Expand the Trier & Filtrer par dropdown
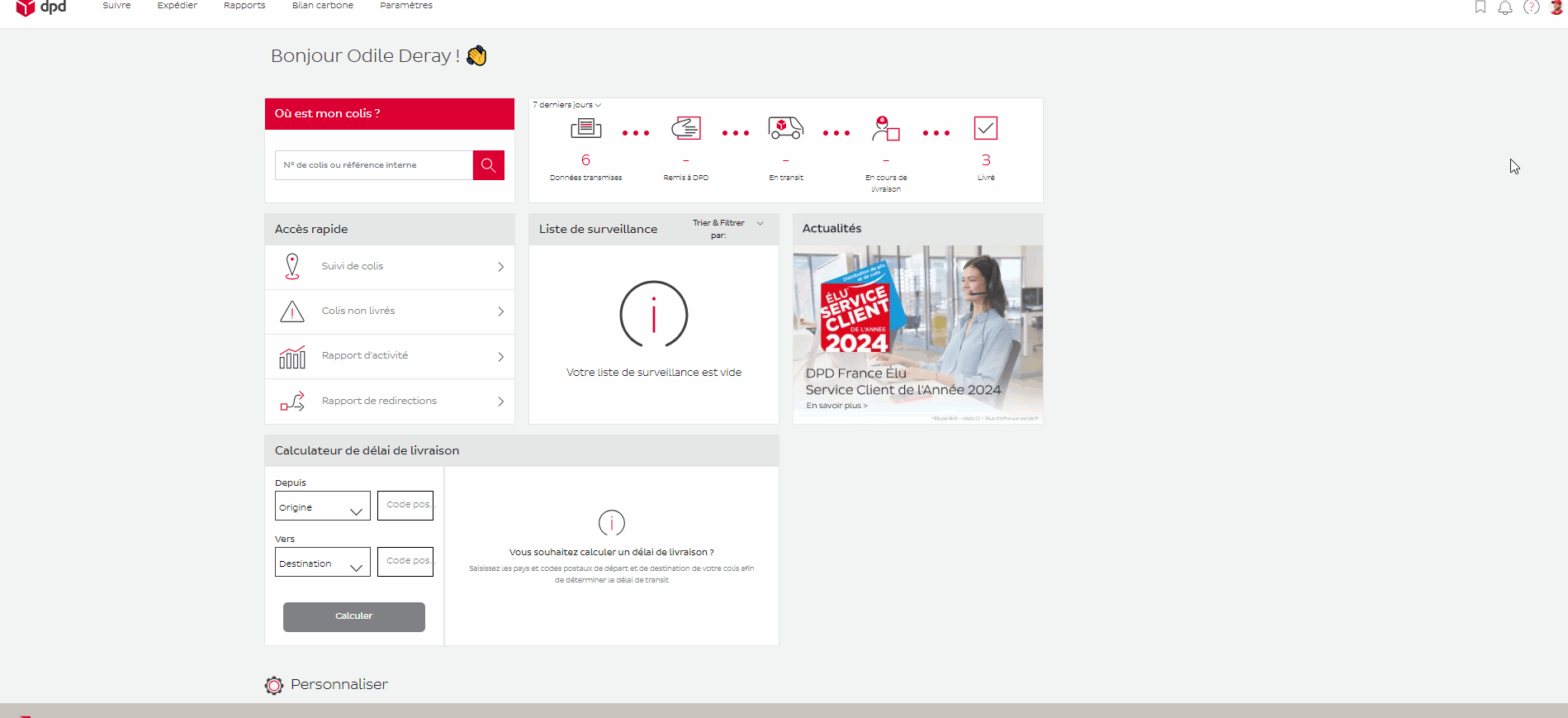Viewport: 1568px width, 718px height. (728, 229)
